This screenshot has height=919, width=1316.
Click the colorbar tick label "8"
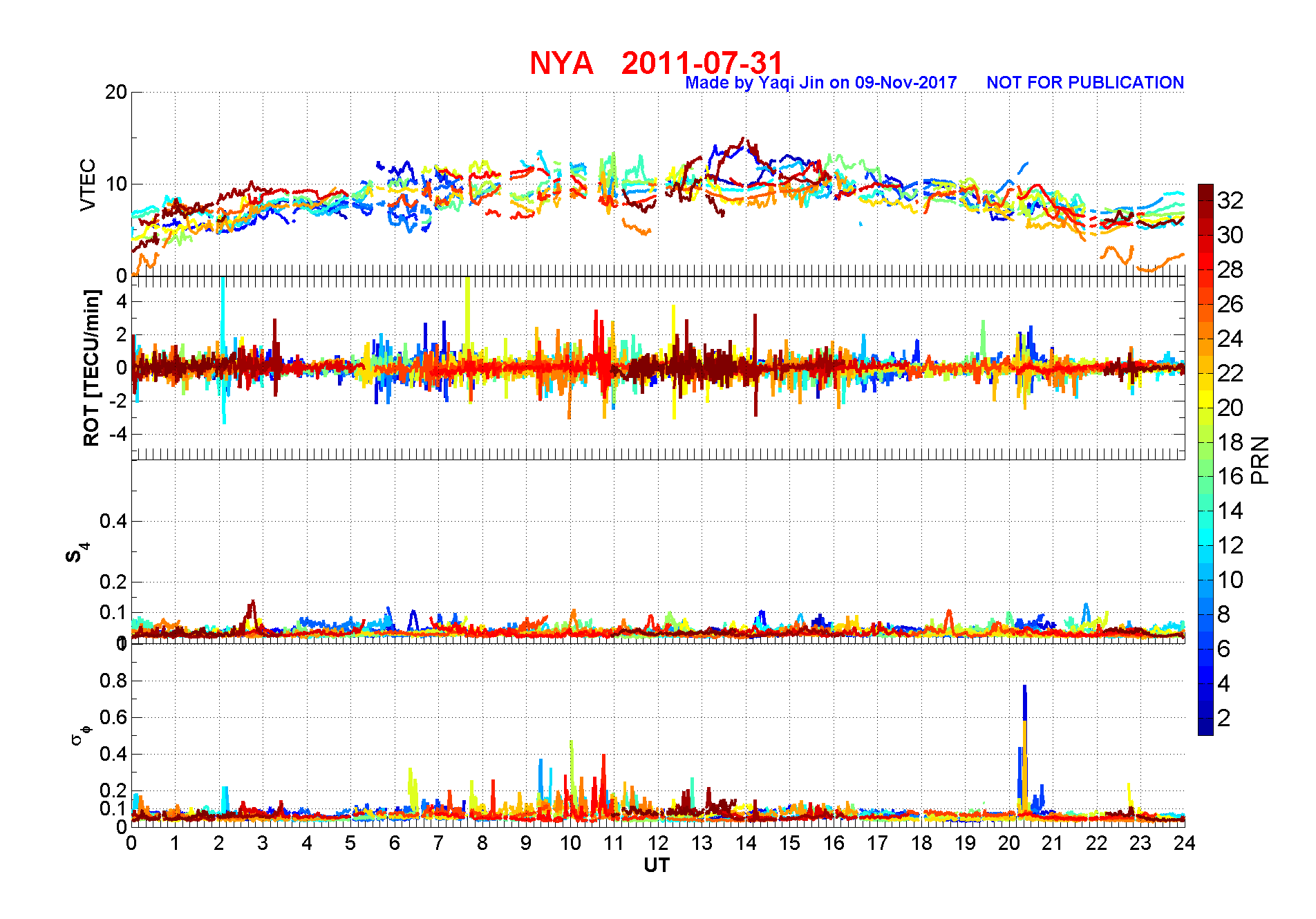click(1224, 614)
